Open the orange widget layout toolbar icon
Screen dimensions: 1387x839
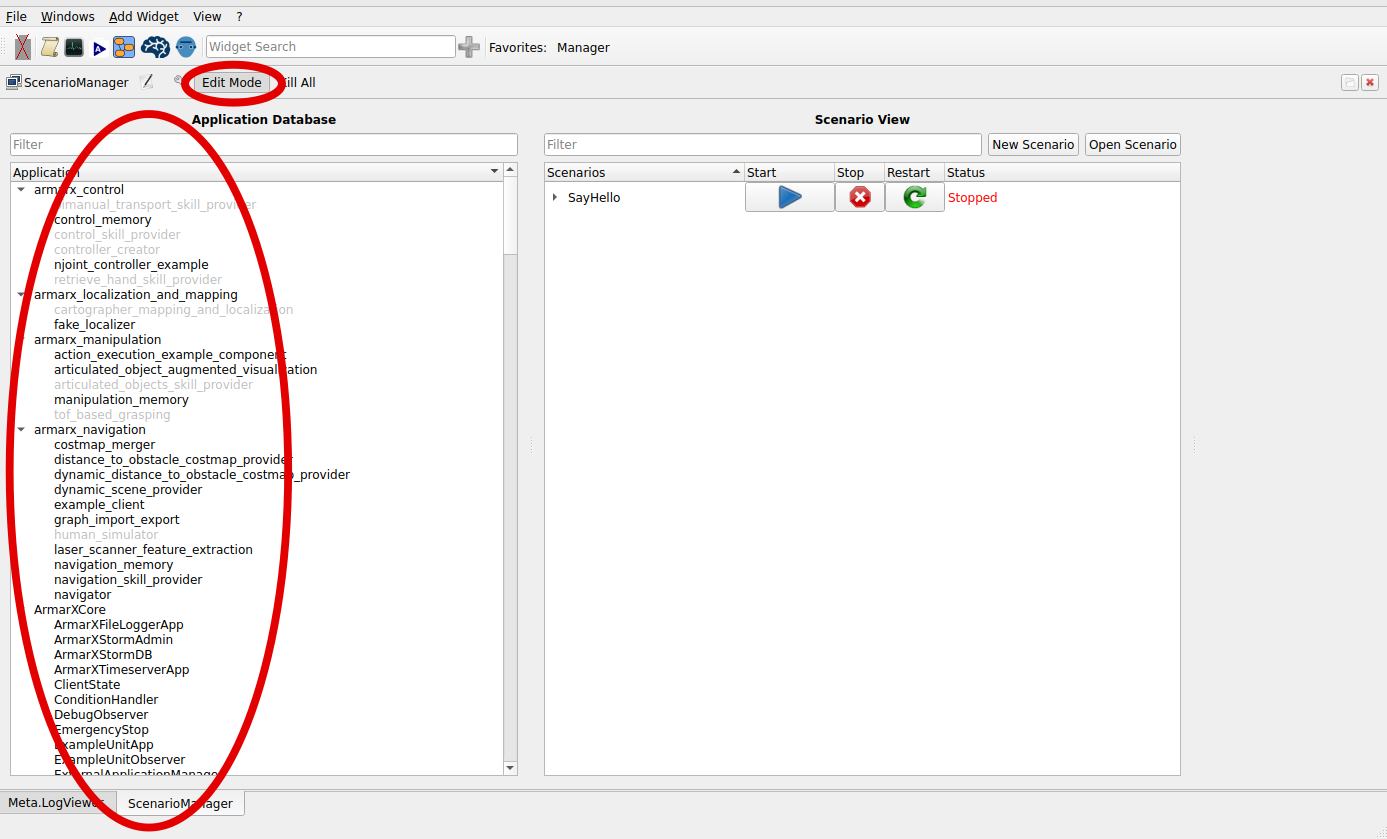pyautogui.click(x=123, y=47)
